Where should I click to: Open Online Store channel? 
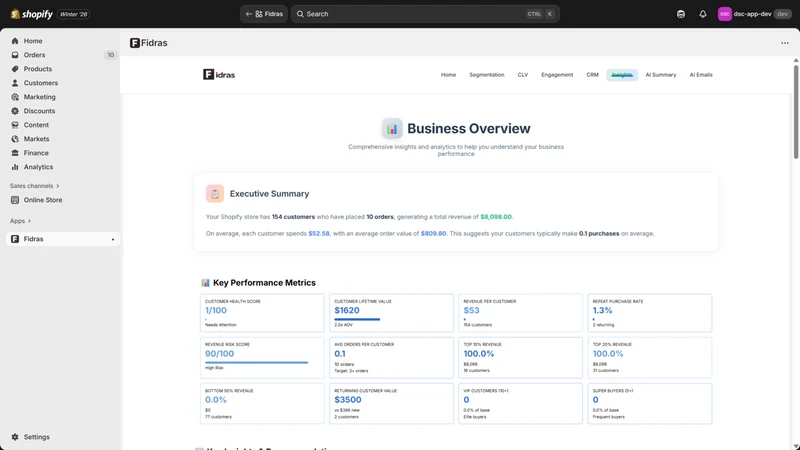[43, 200]
